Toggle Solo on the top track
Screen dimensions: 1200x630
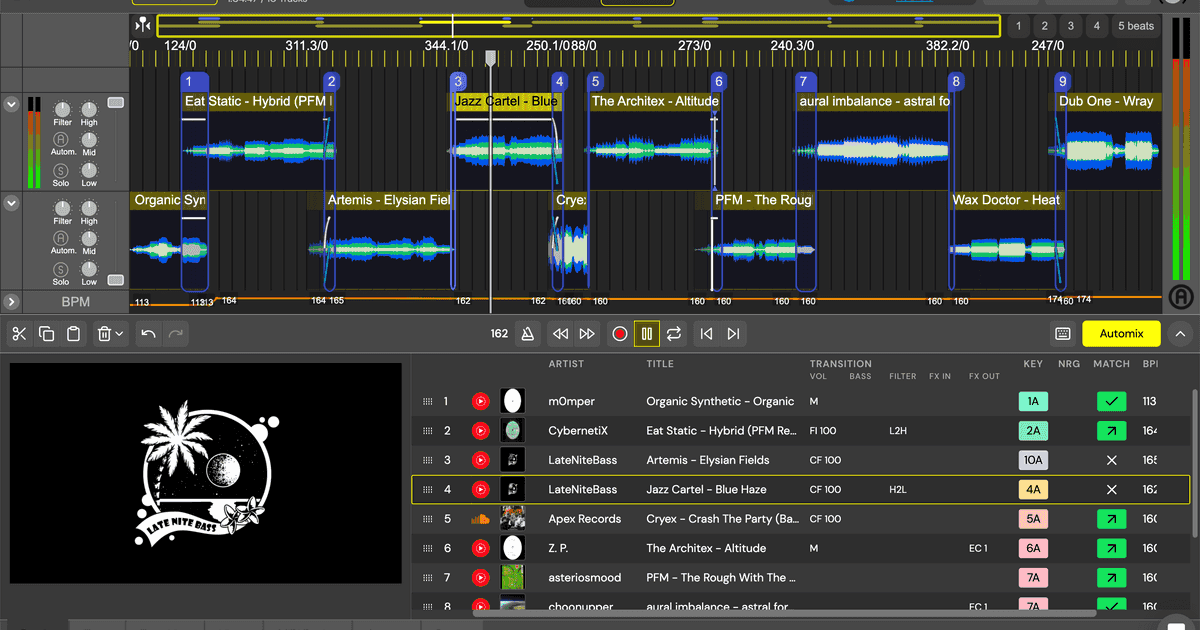[x=62, y=170]
